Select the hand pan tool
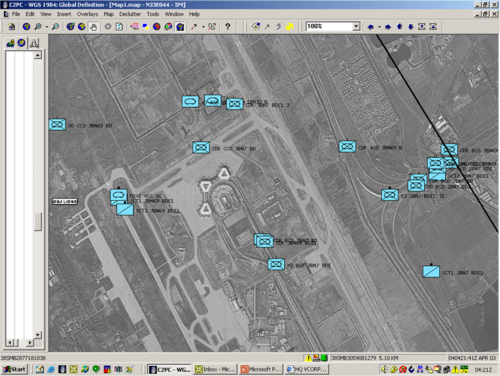 (93, 27)
